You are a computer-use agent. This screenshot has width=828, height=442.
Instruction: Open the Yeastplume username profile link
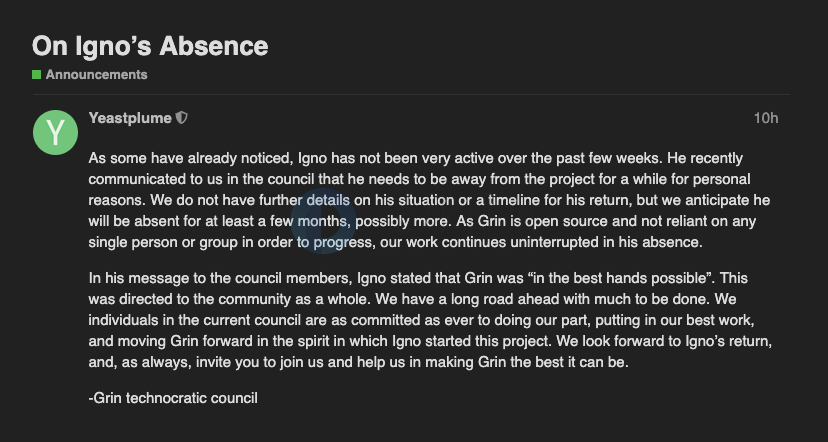point(130,118)
